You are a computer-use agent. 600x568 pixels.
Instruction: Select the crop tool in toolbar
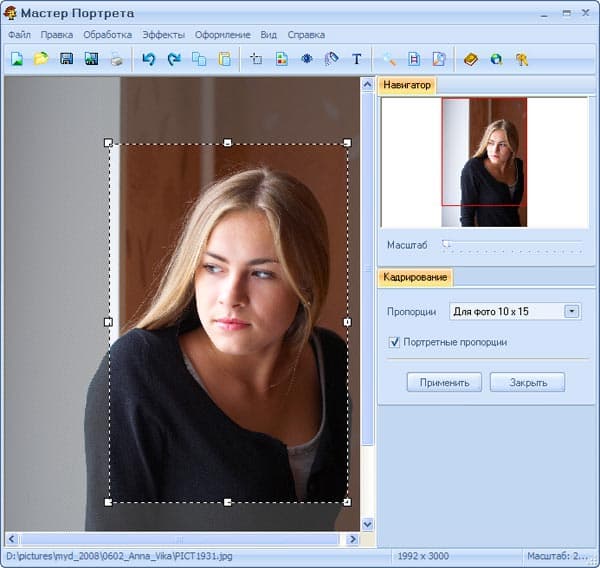pyautogui.click(x=256, y=59)
